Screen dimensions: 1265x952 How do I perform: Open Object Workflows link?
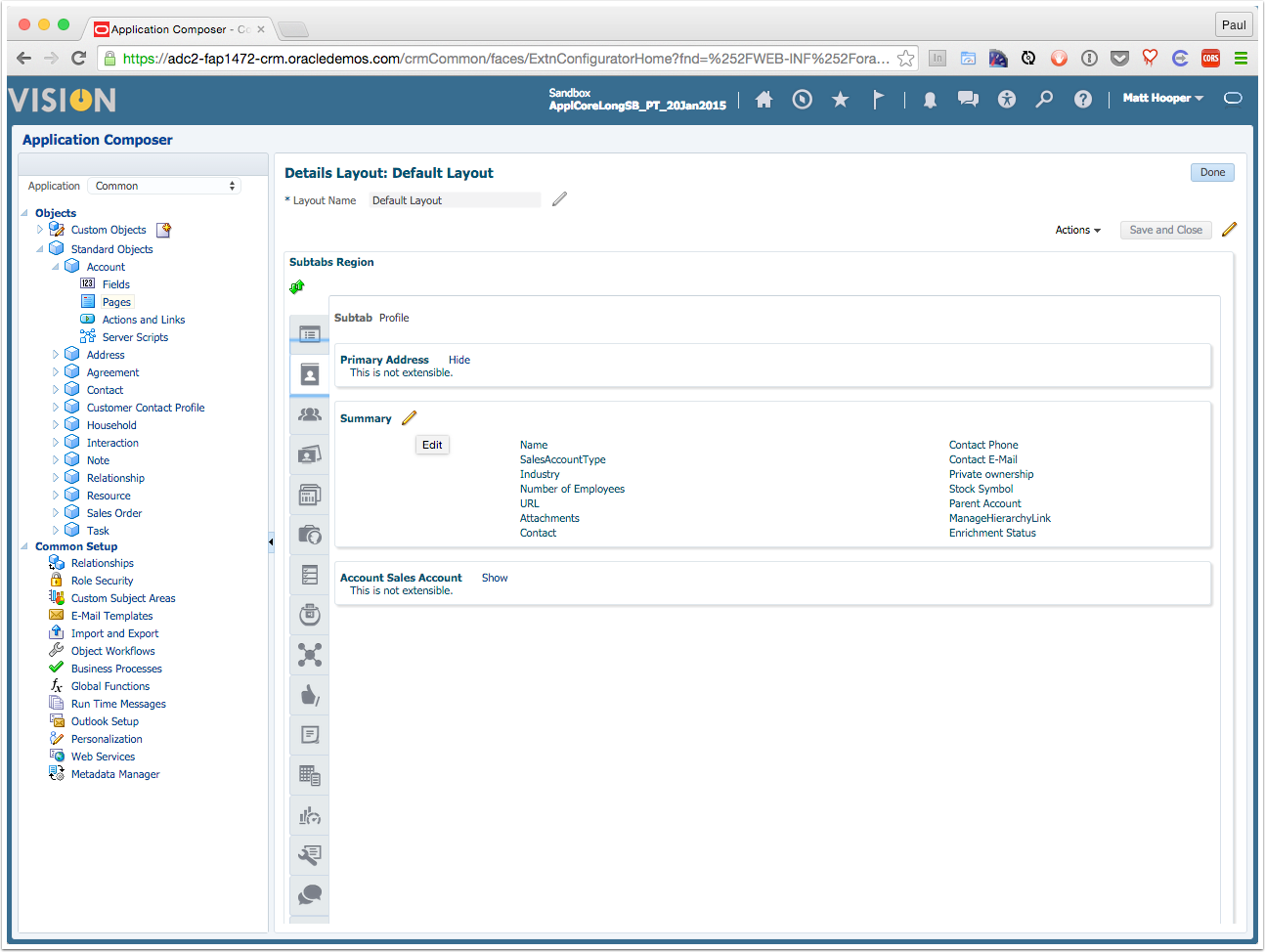pyautogui.click(x=112, y=651)
